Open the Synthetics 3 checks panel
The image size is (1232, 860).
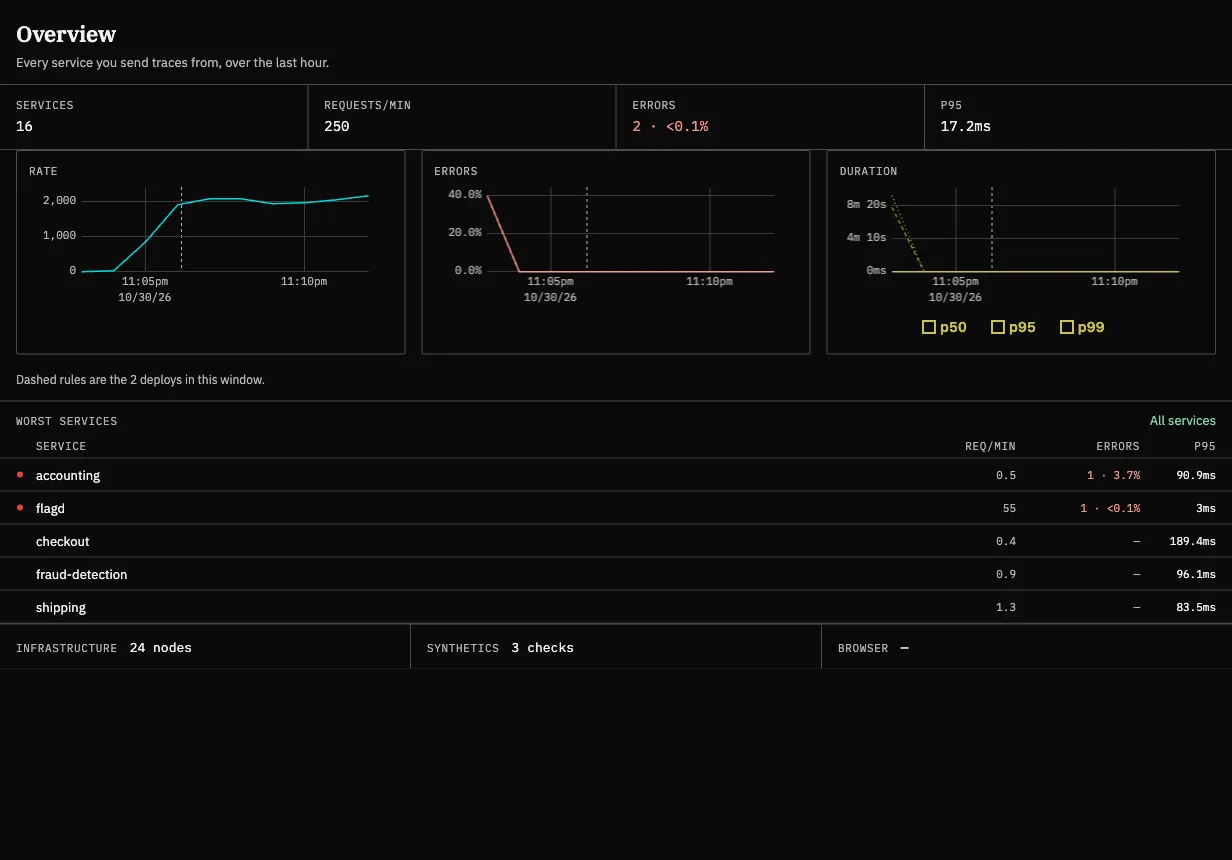616,647
